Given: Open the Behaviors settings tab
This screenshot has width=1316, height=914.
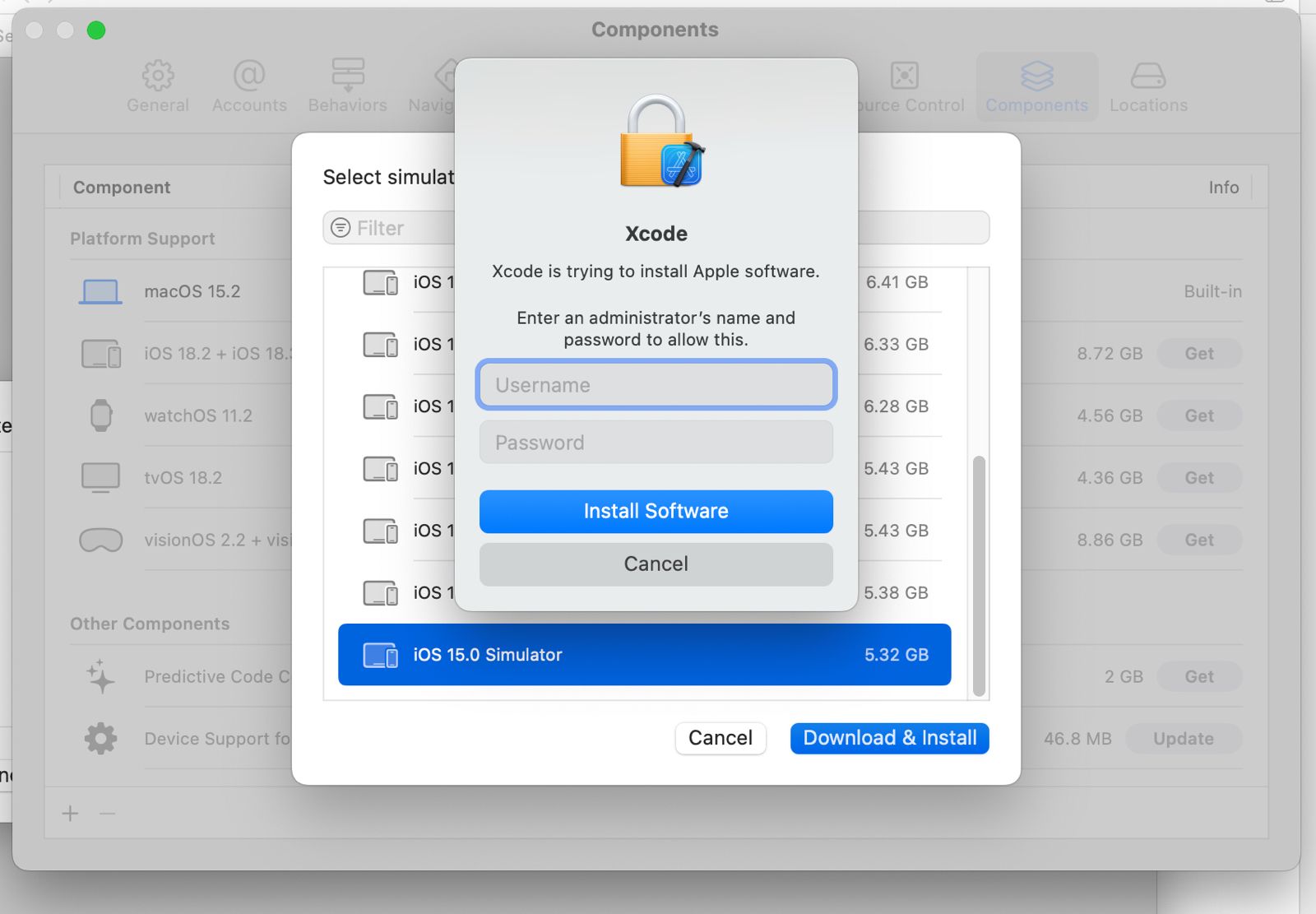Looking at the screenshot, I should tap(347, 86).
